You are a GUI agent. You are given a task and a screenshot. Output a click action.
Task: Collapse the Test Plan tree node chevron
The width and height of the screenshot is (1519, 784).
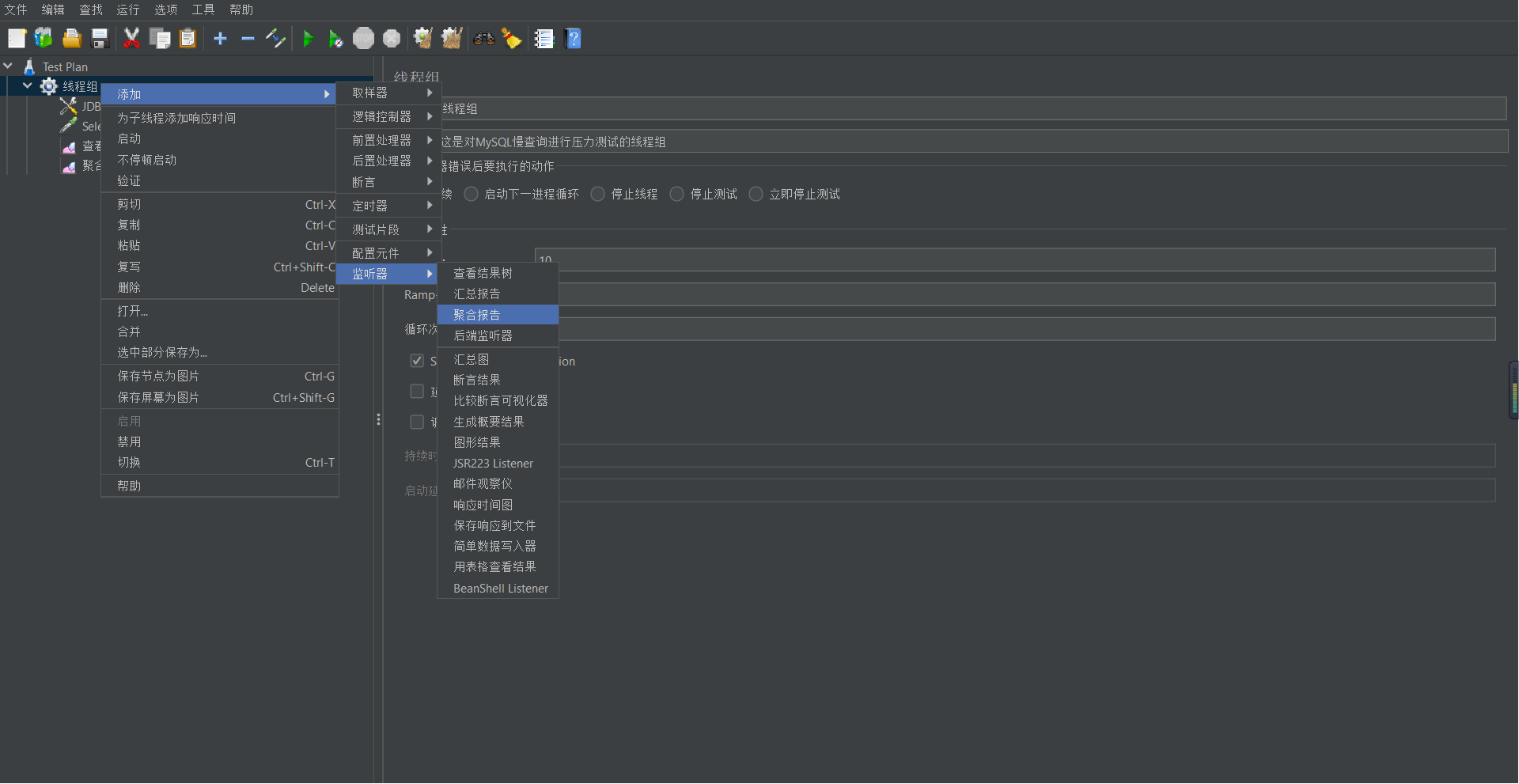pyautogui.click(x=8, y=66)
